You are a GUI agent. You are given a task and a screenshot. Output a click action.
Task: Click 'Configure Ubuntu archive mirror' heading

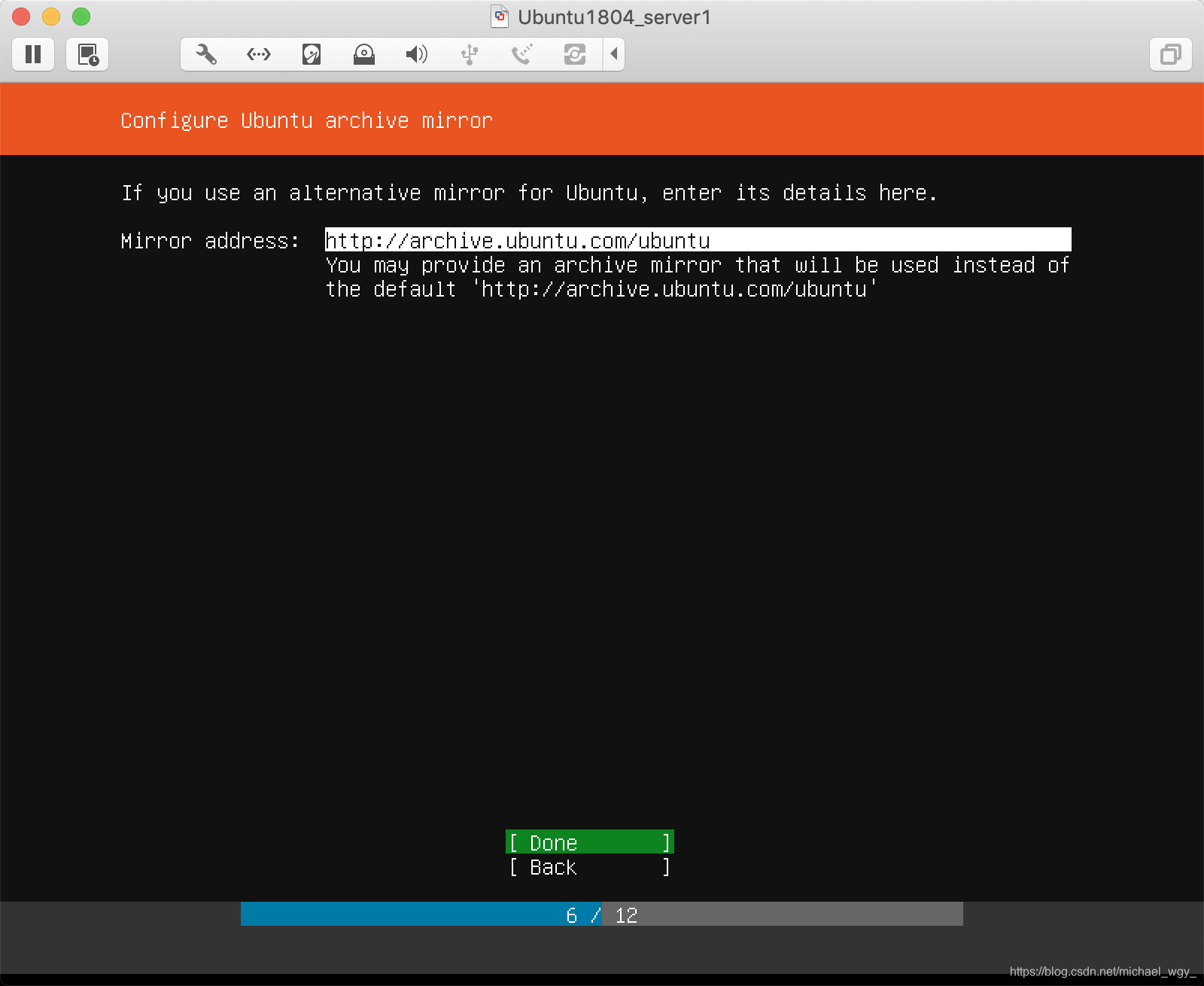coord(307,120)
